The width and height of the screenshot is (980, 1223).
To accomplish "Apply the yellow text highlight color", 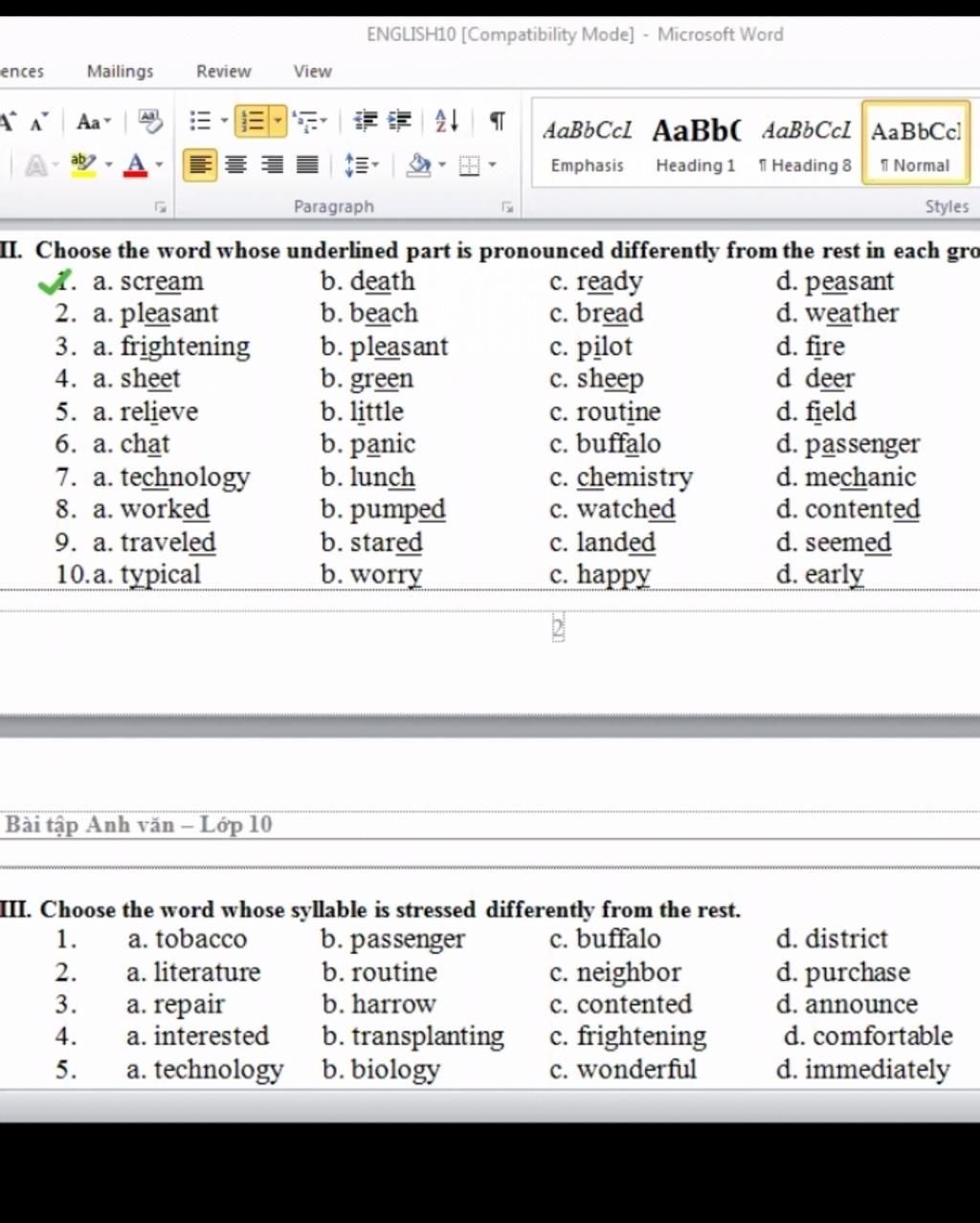I will point(83,166).
